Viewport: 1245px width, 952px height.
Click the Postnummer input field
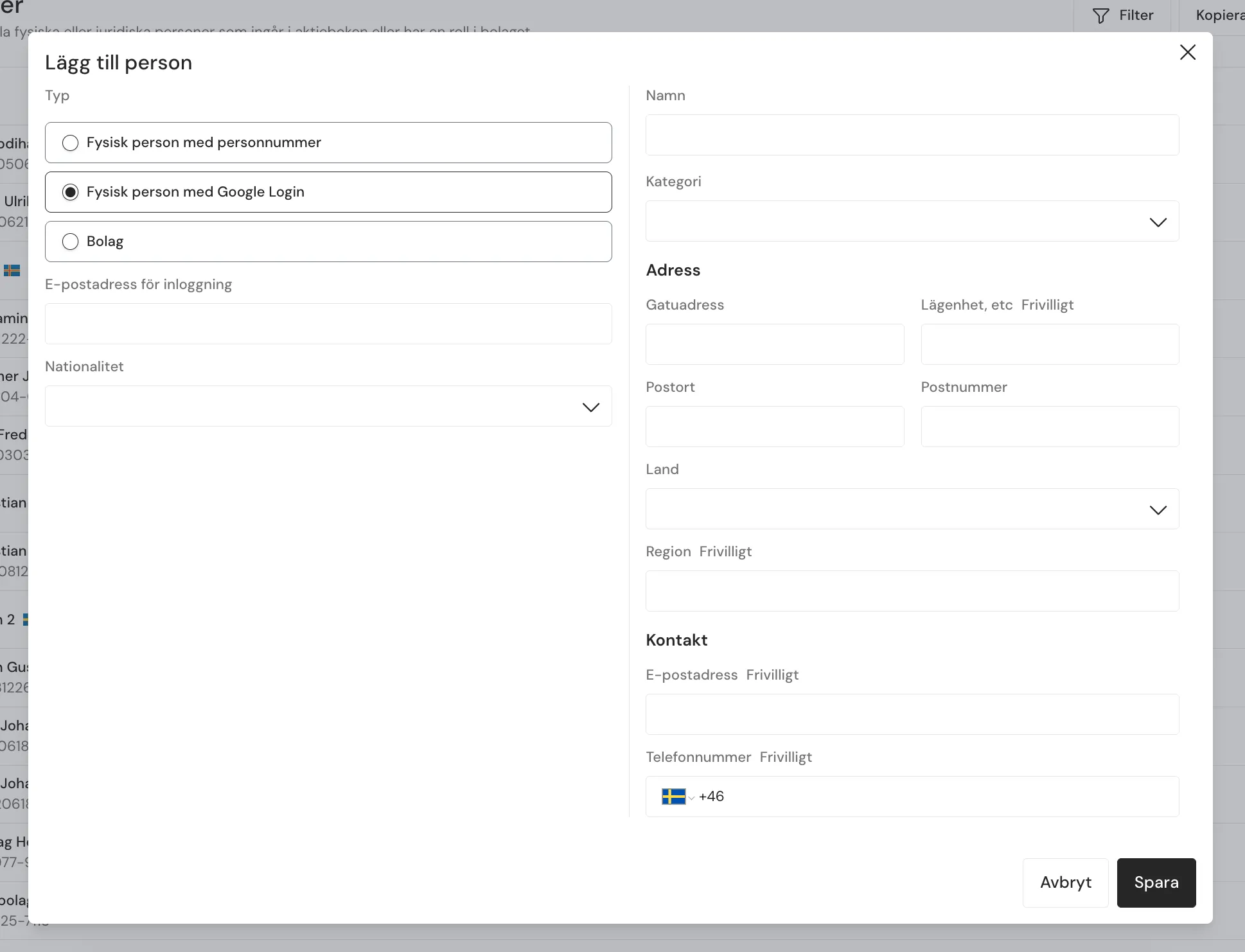point(1050,427)
